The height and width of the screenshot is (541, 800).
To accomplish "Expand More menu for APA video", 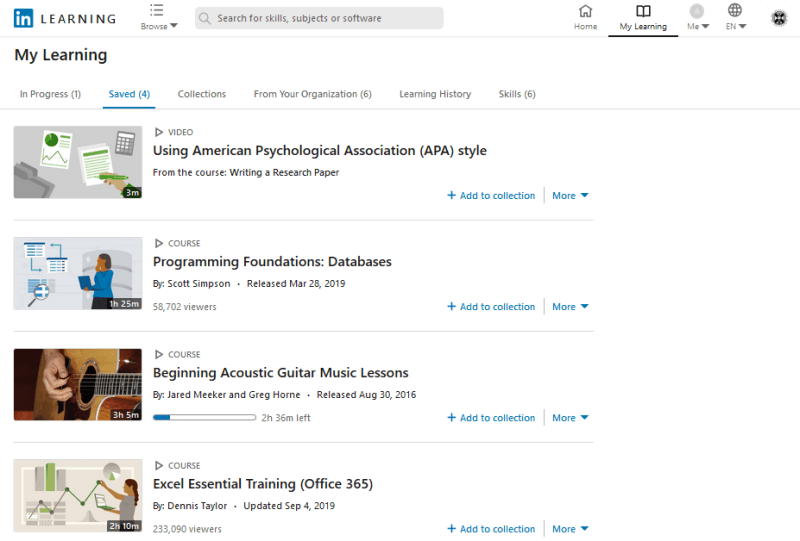I will click(570, 195).
